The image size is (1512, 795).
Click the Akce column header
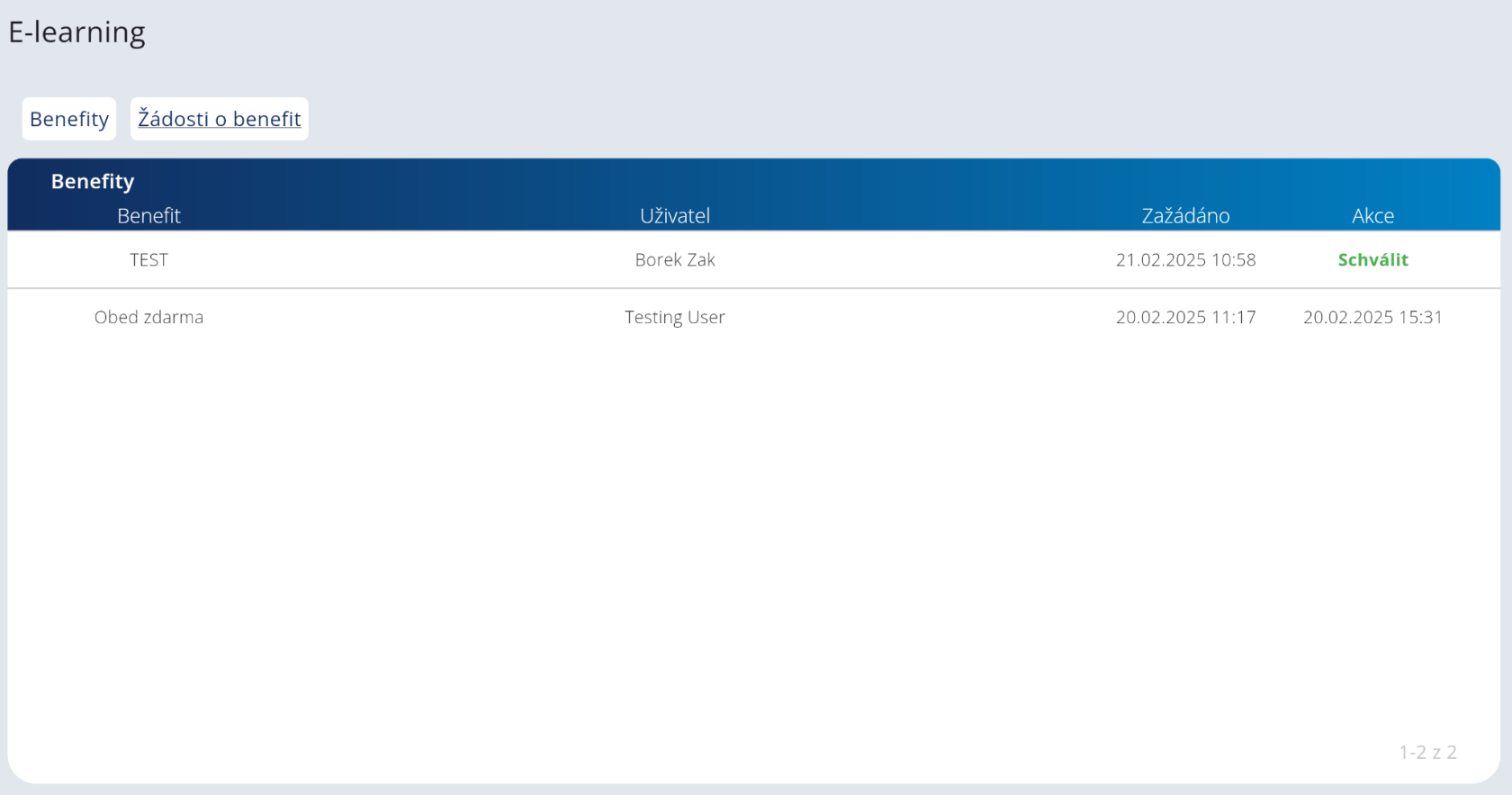(x=1372, y=216)
